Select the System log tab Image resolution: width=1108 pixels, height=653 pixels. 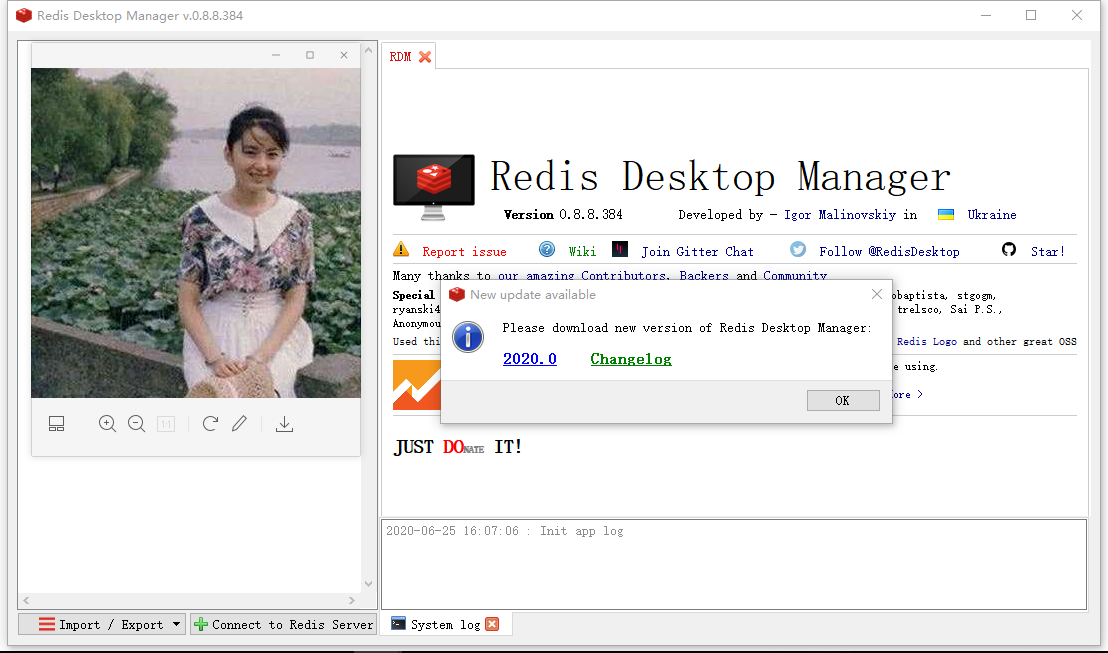[445, 624]
